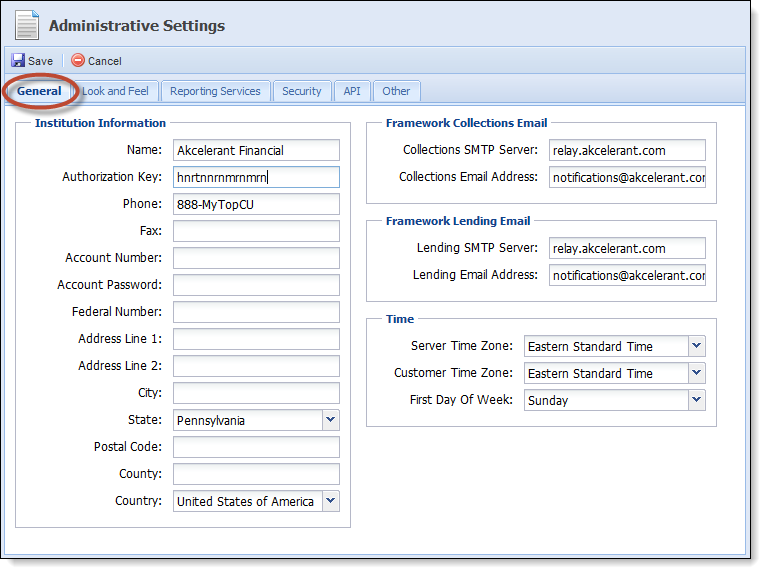
Task: Click the Address Line 2 field
Action: click(x=256, y=366)
